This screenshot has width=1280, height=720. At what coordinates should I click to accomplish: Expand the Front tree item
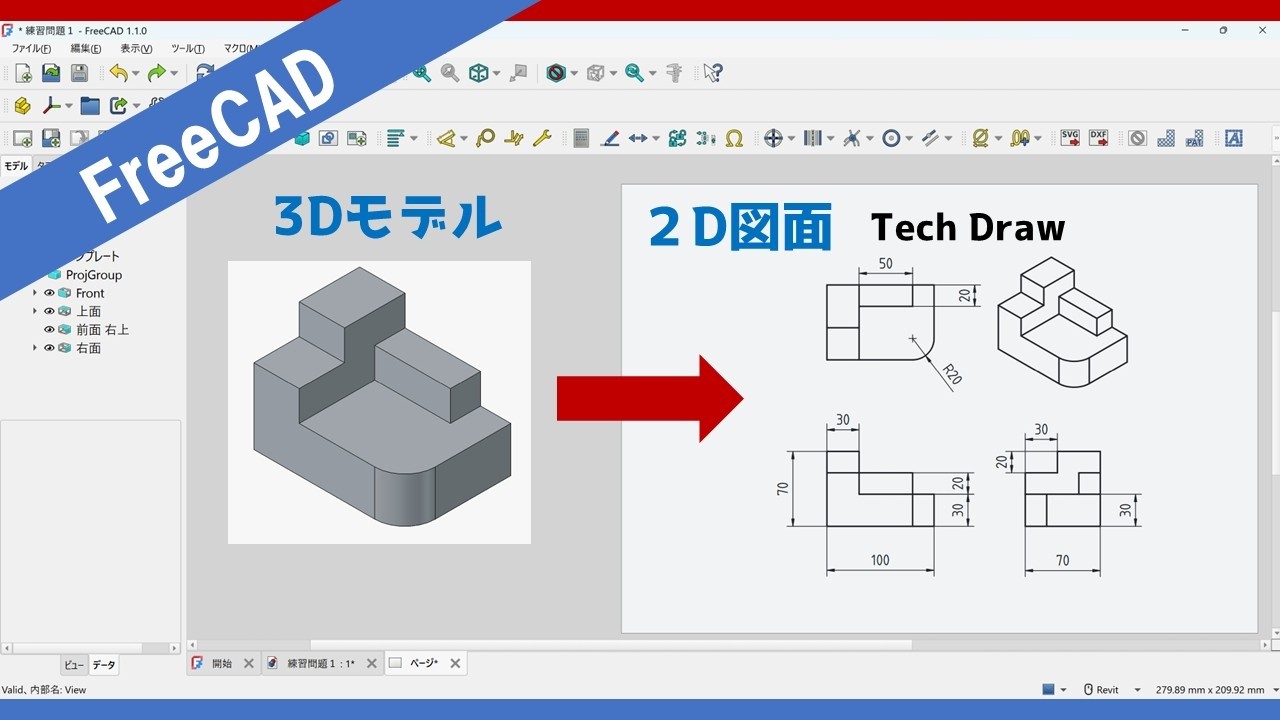(35, 293)
